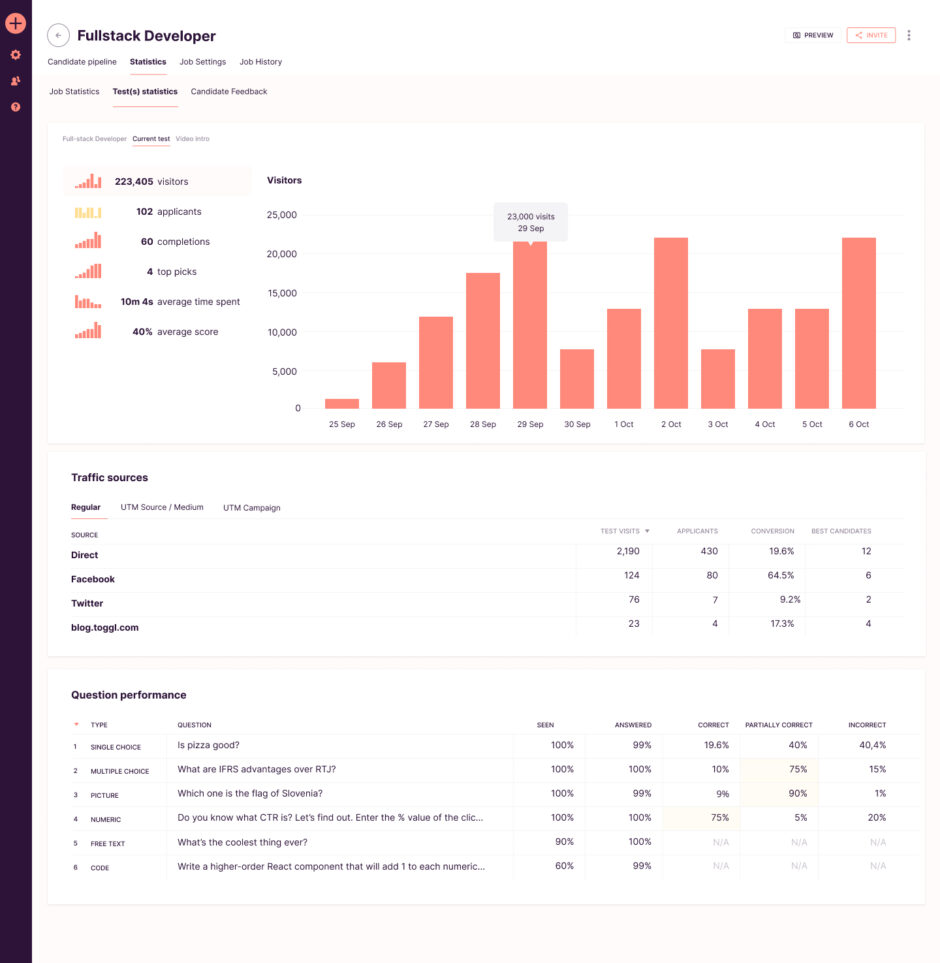Click the INVITE button
Image resolution: width=940 pixels, height=963 pixels.
pyautogui.click(x=870, y=34)
